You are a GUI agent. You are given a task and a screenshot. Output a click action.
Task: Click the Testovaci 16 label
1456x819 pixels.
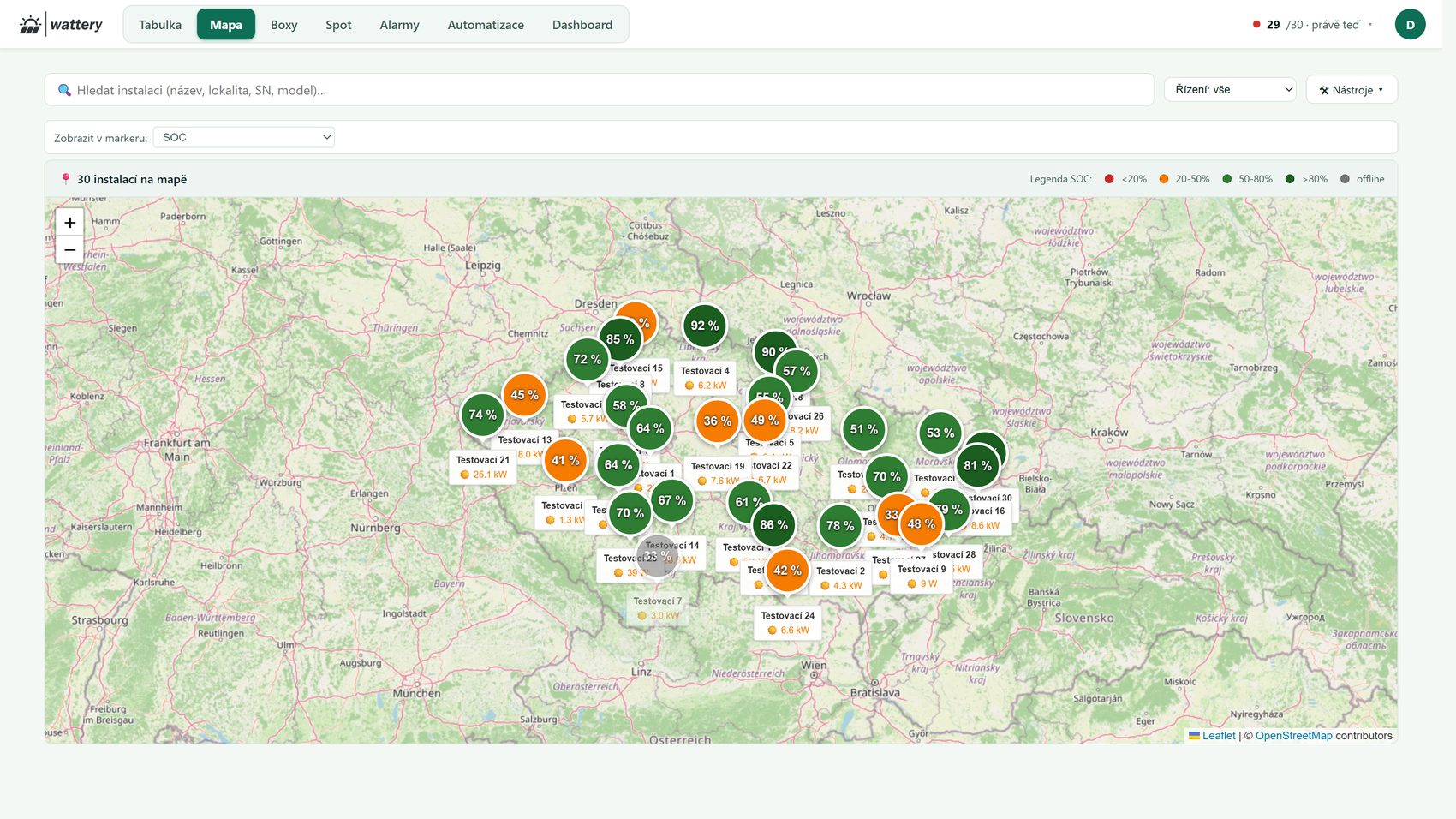[987, 511]
